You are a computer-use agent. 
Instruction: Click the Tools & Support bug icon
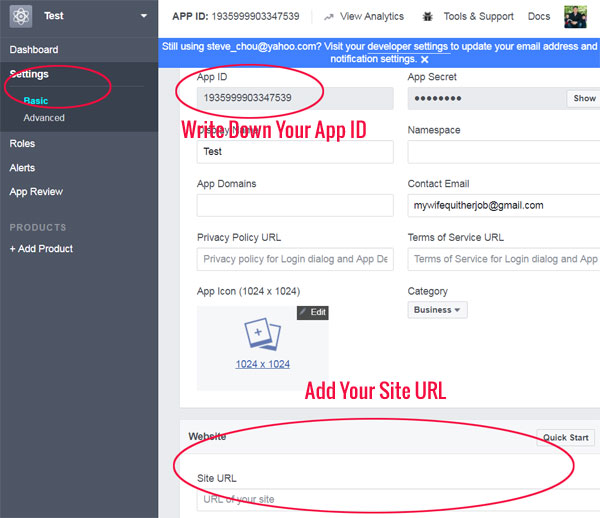[427, 16]
